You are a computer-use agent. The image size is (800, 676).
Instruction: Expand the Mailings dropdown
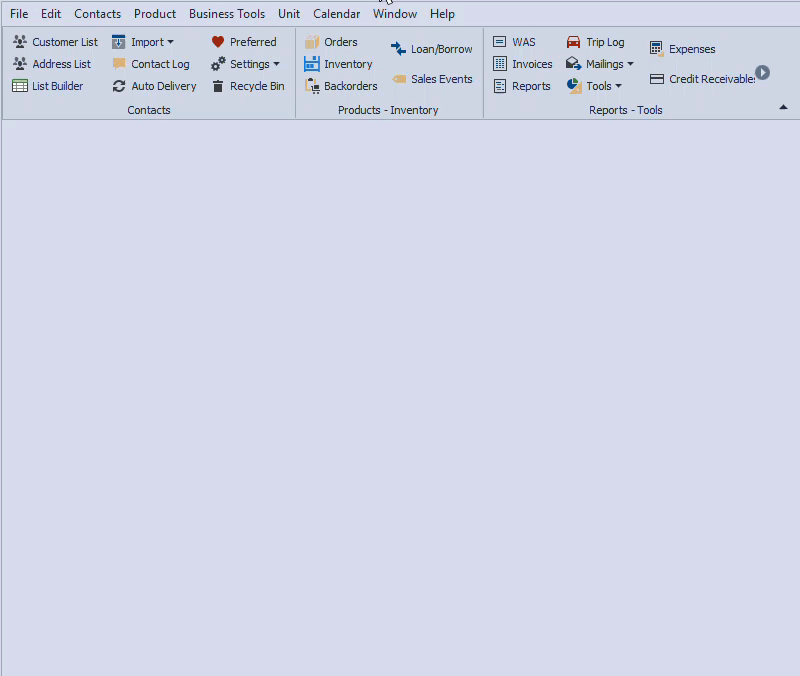(x=598, y=63)
